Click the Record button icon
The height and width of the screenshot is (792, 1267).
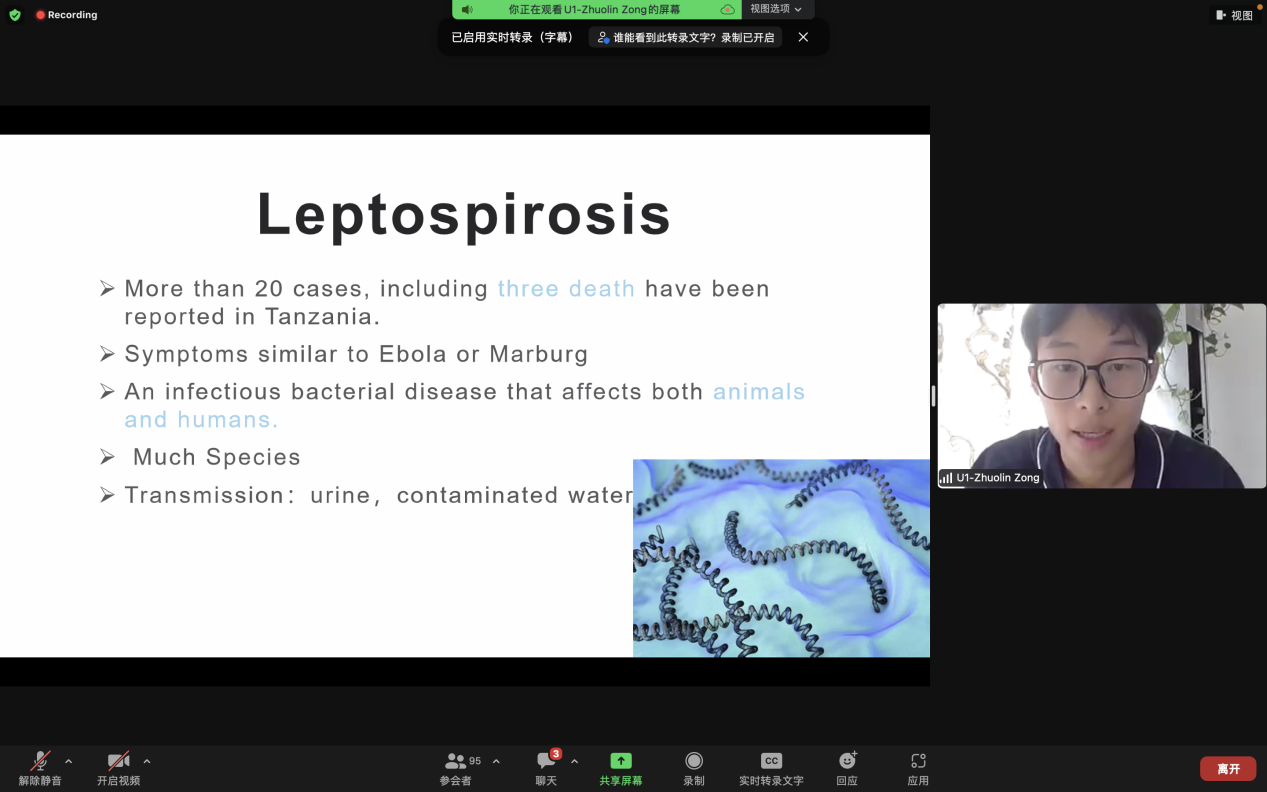(x=694, y=762)
